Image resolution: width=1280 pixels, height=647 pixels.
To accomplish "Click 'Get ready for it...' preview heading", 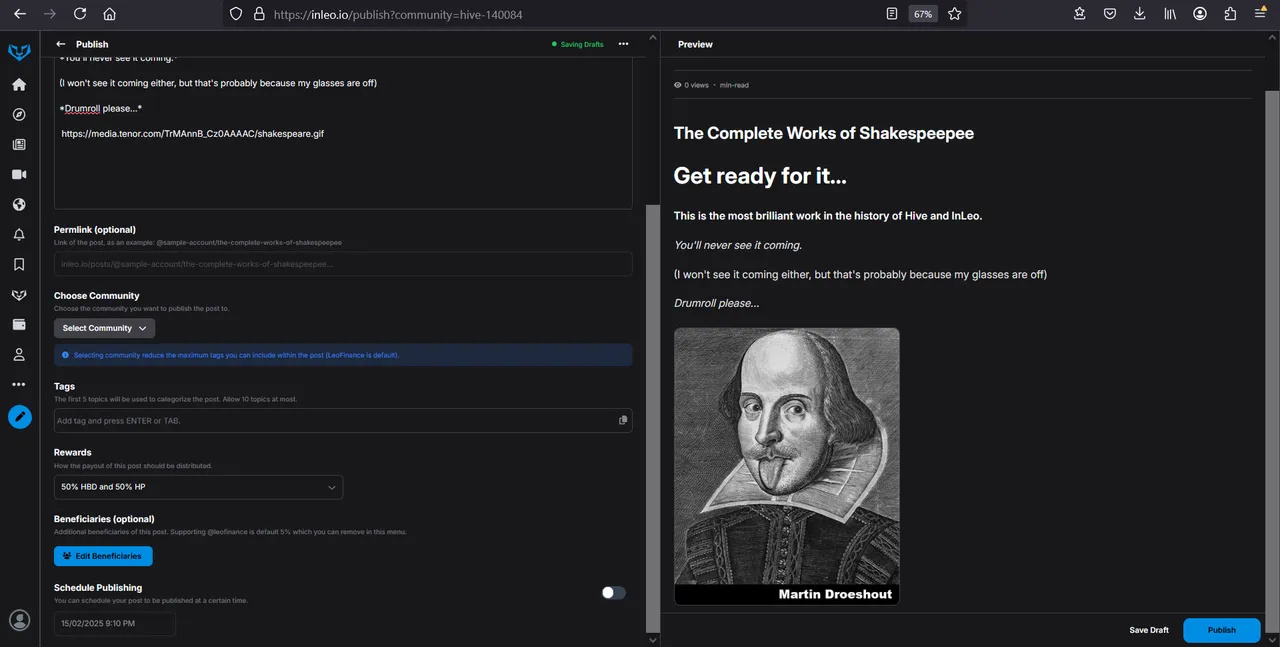I will 760,176.
